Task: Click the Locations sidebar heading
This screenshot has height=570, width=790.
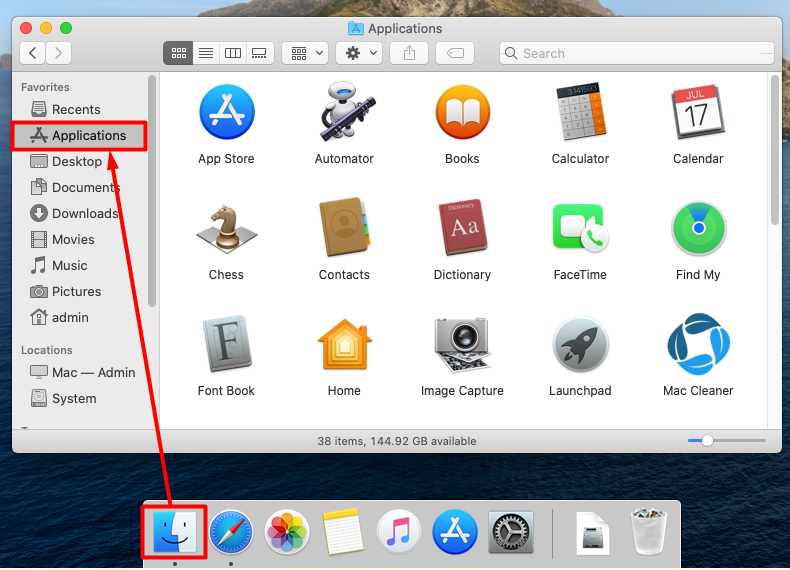Action: click(47, 350)
